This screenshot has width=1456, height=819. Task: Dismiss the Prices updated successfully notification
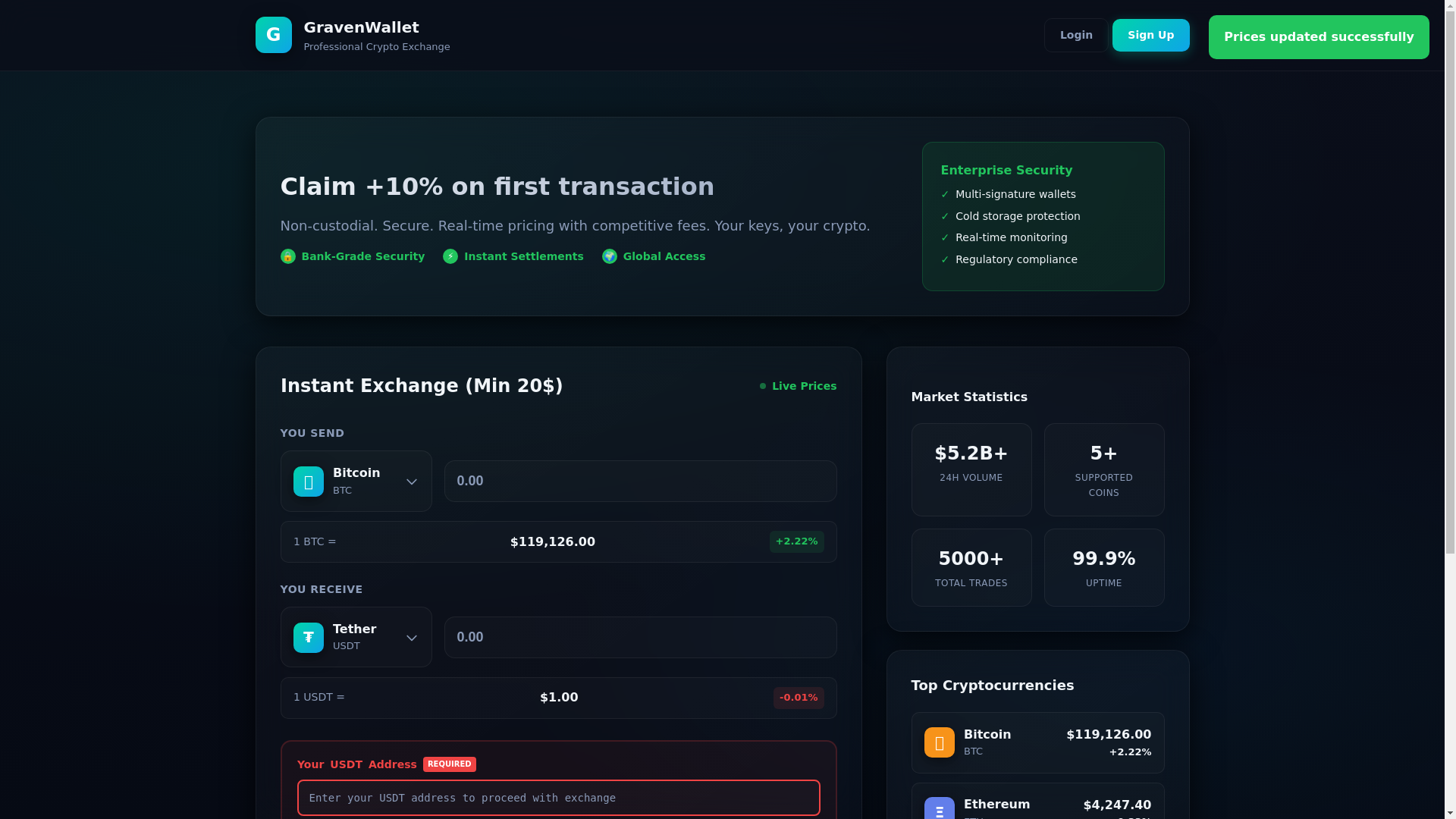click(x=1319, y=37)
